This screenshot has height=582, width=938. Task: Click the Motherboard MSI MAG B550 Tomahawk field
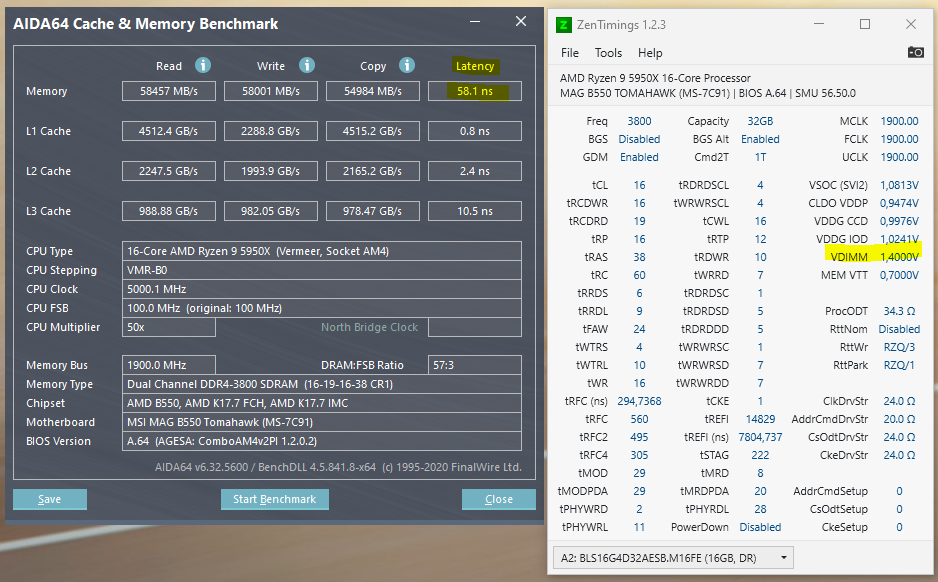(x=322, y=422)
